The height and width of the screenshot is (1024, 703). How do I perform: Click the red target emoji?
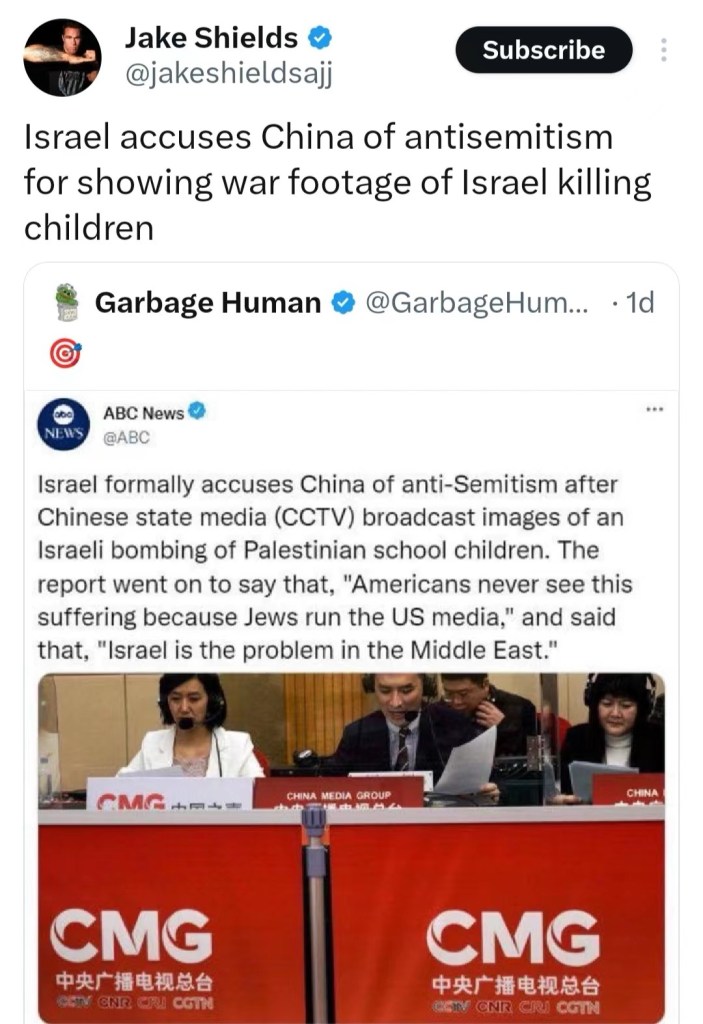[x=65, y=354]
